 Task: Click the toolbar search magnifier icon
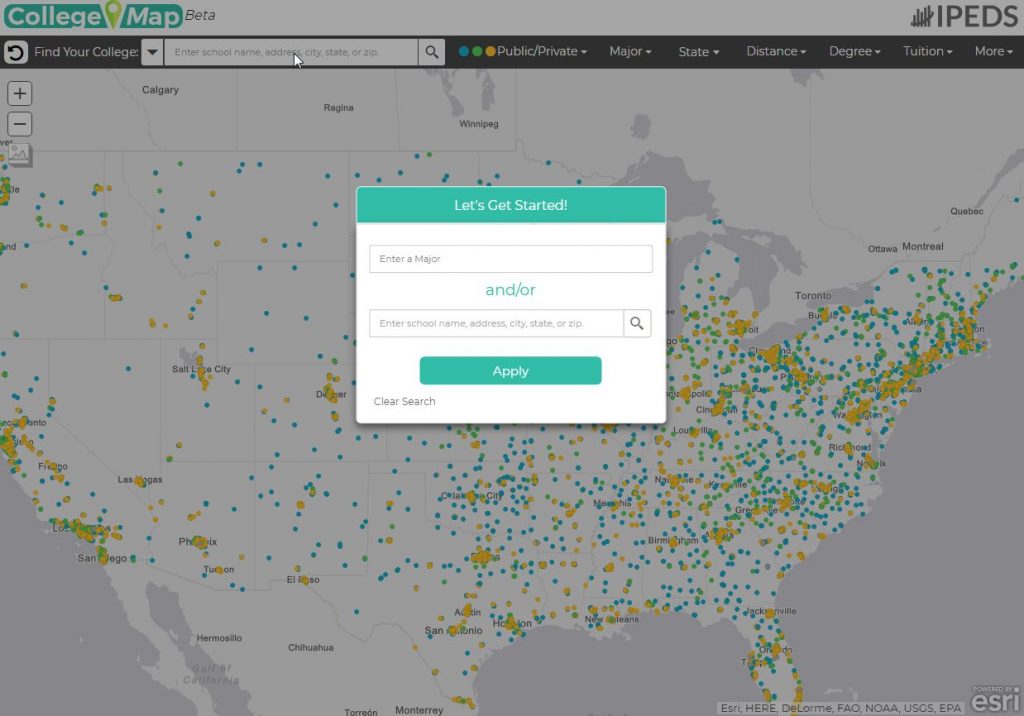pyautogui.click(x=431, y=52)
